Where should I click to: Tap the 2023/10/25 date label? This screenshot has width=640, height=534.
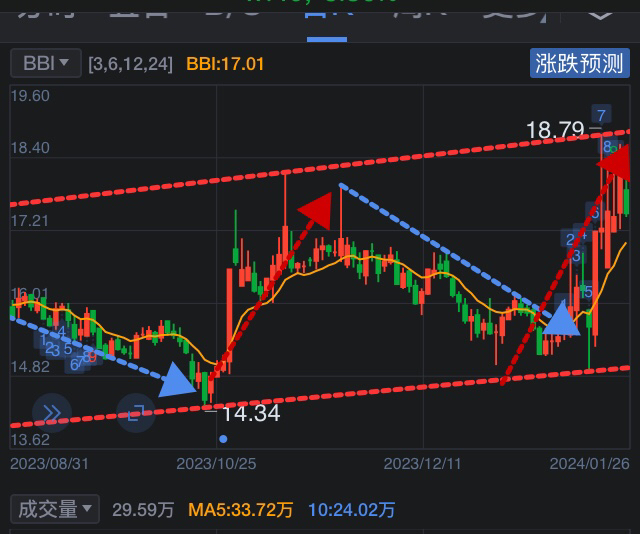[x=216, y=464]
